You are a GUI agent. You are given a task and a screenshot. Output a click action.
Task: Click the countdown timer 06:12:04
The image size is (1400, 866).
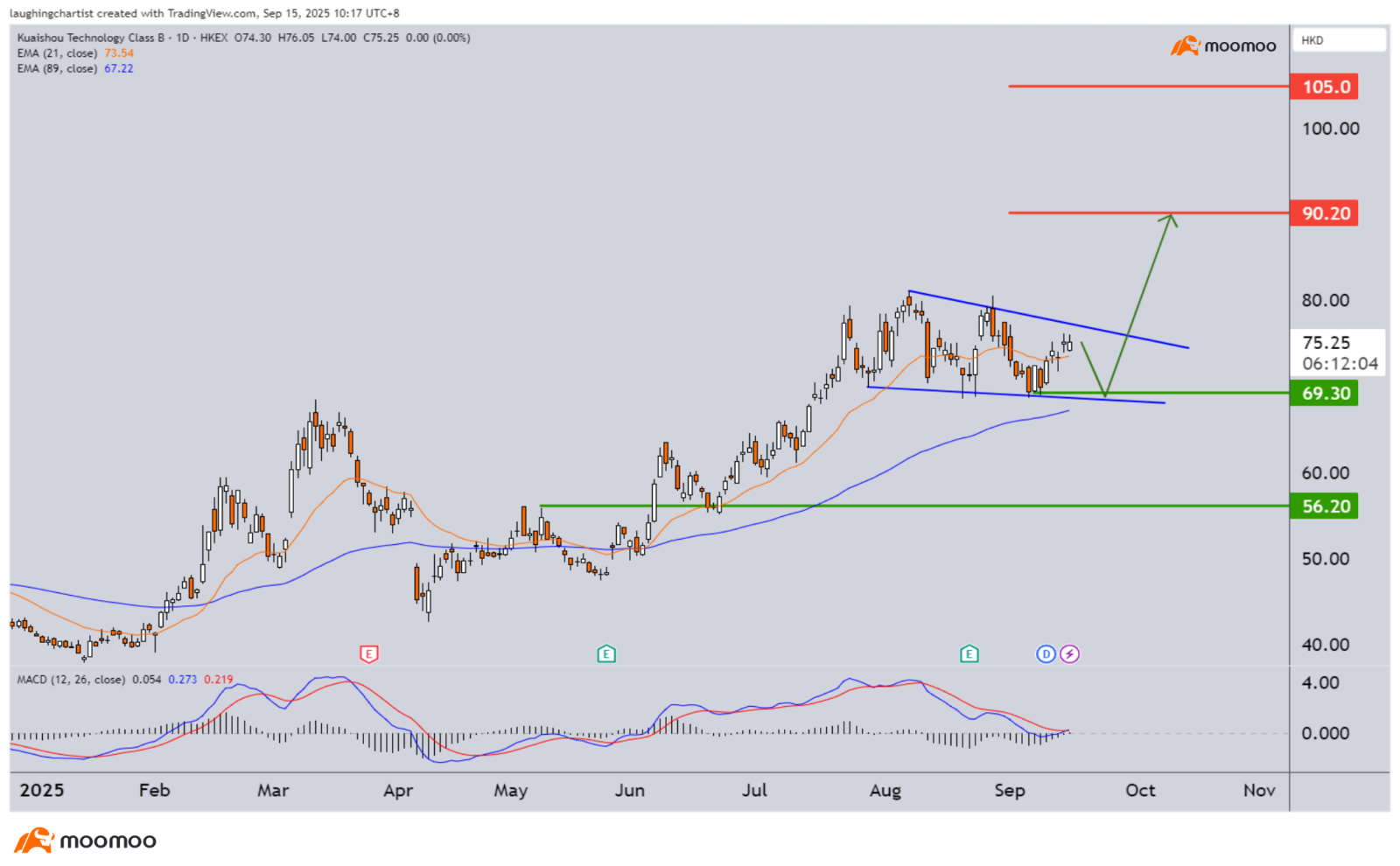1340,364
